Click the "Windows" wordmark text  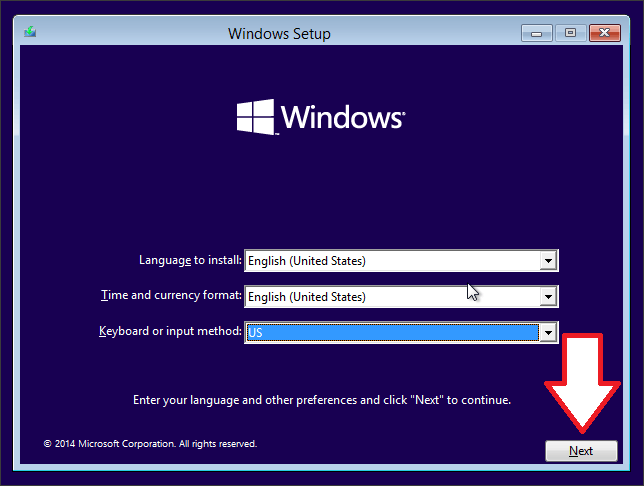pyautogui.click(x=342, y=117)
